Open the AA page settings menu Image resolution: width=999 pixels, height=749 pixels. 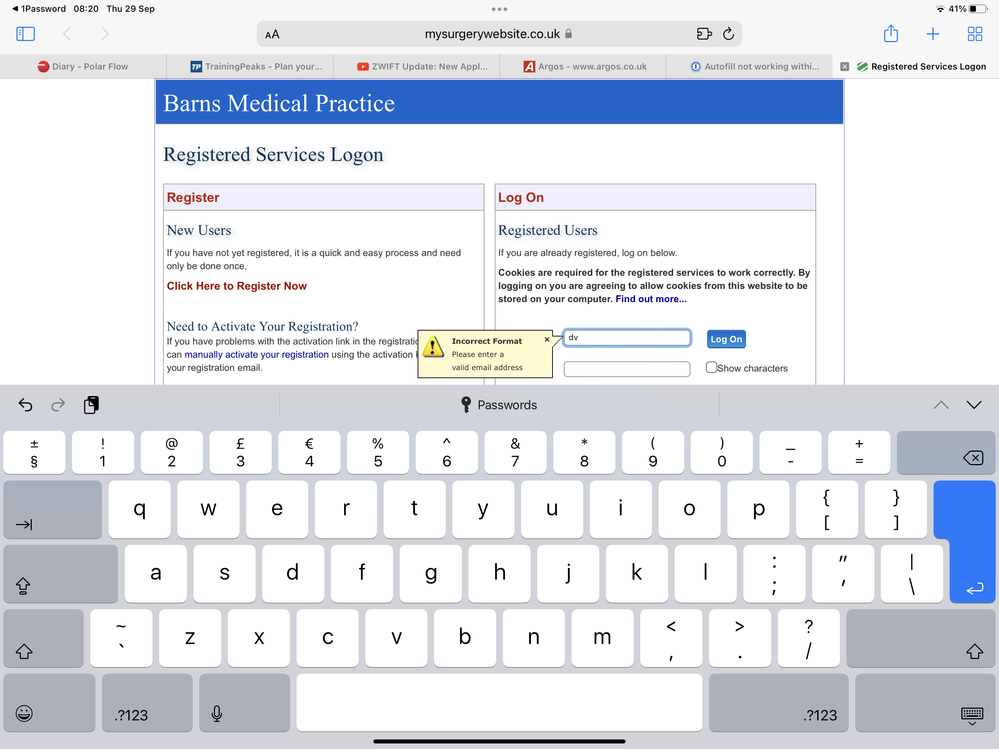(272, 34)
